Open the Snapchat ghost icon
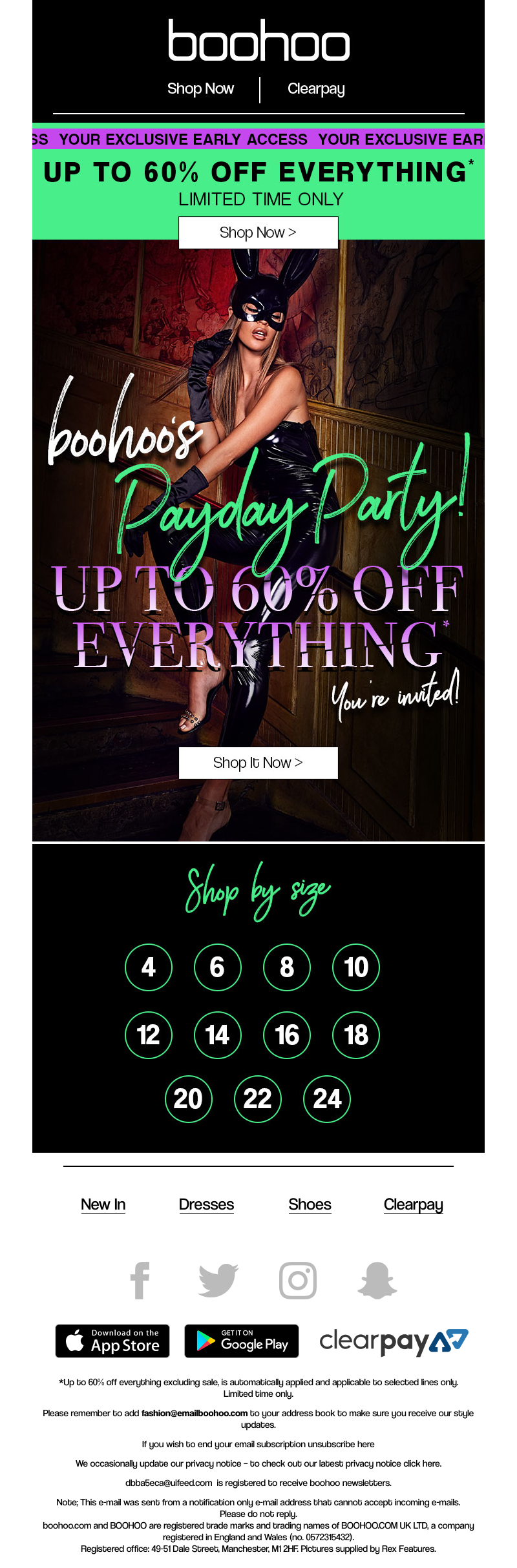Viewport: 517px width, 1568px height. tap(377, 1280)
